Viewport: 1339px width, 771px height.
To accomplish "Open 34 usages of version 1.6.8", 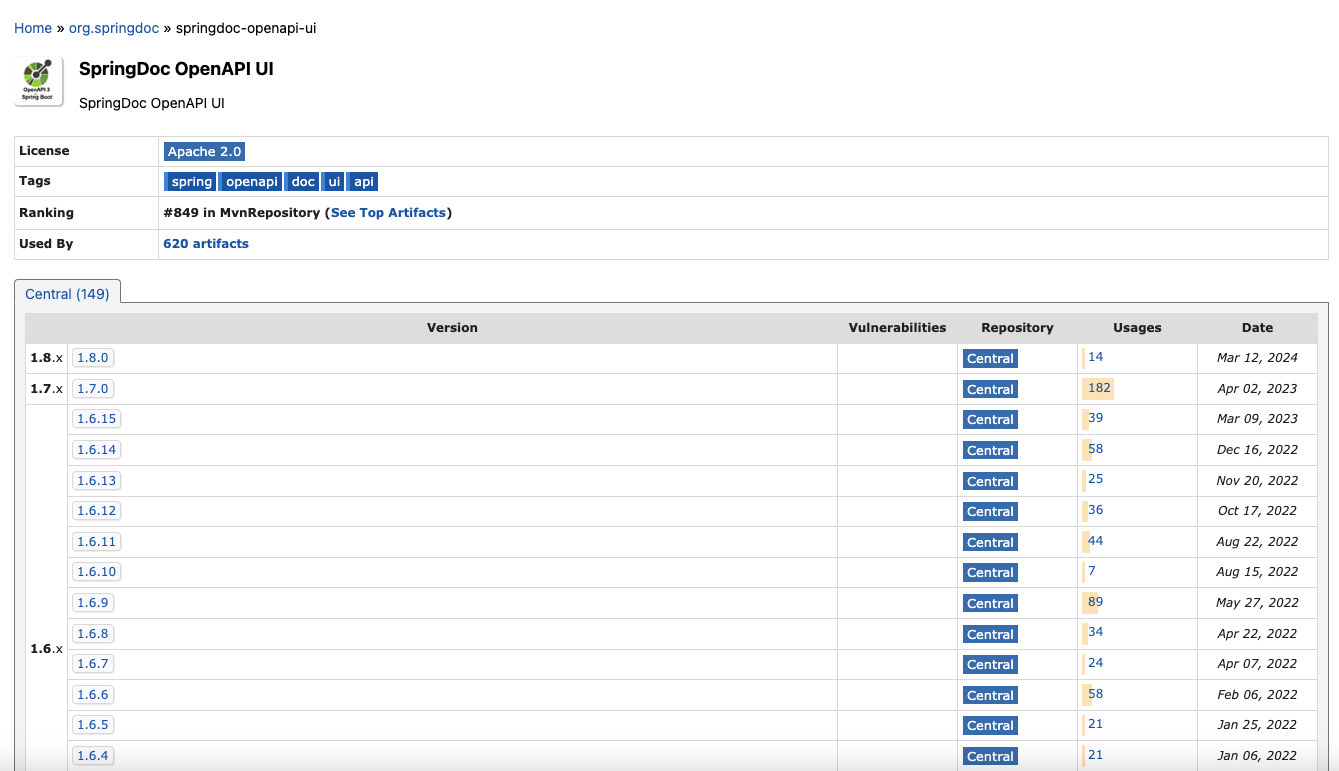I will point(1095,632).
